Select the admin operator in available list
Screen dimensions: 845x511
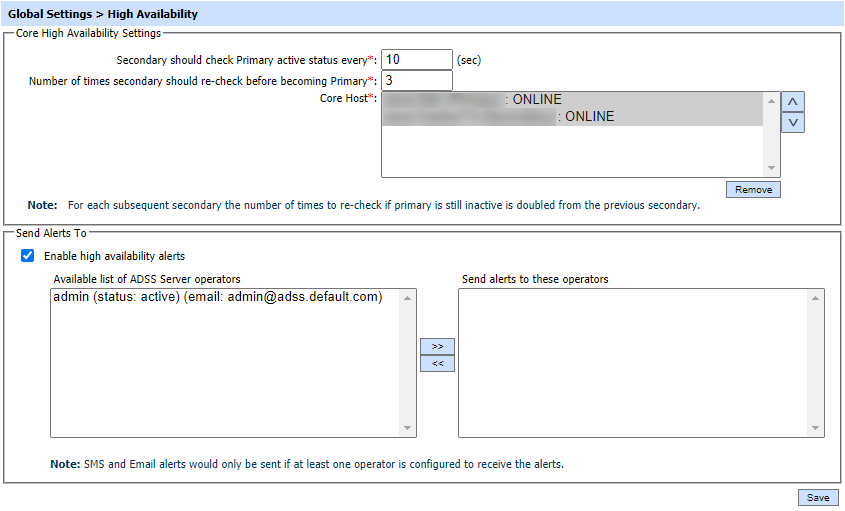point(217,297)
